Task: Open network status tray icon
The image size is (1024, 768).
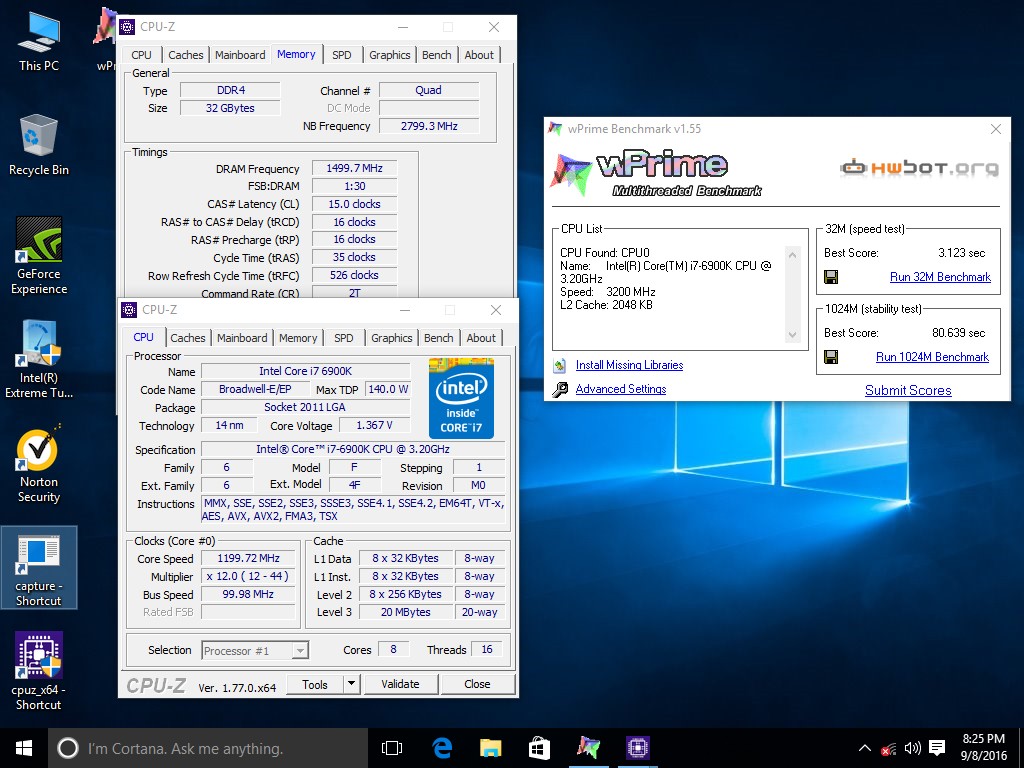Action: [888, 748]
